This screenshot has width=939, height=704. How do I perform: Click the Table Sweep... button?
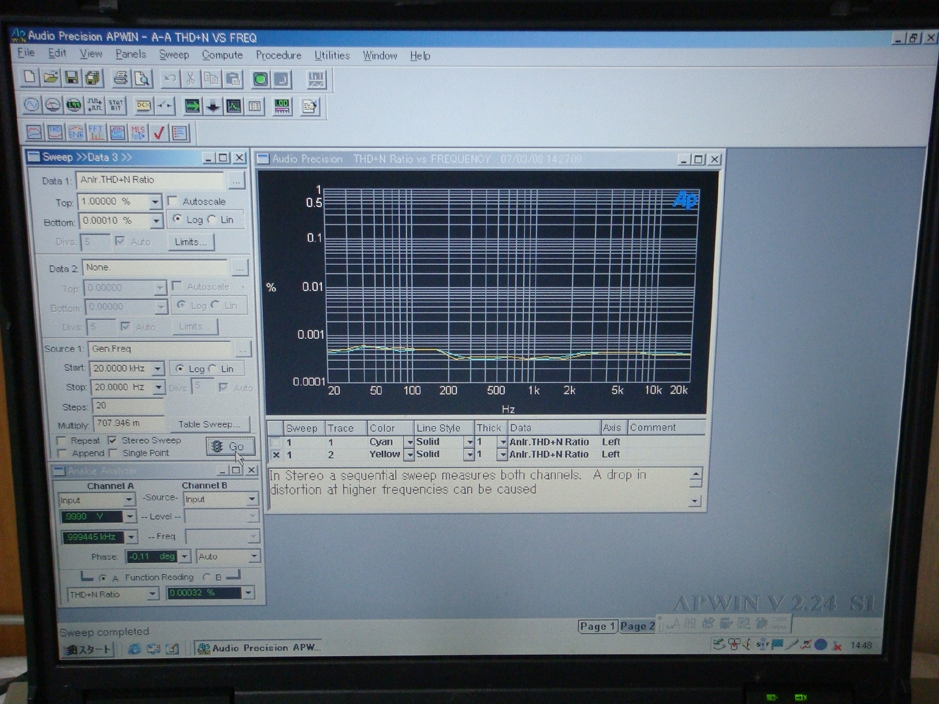(209, 424)
